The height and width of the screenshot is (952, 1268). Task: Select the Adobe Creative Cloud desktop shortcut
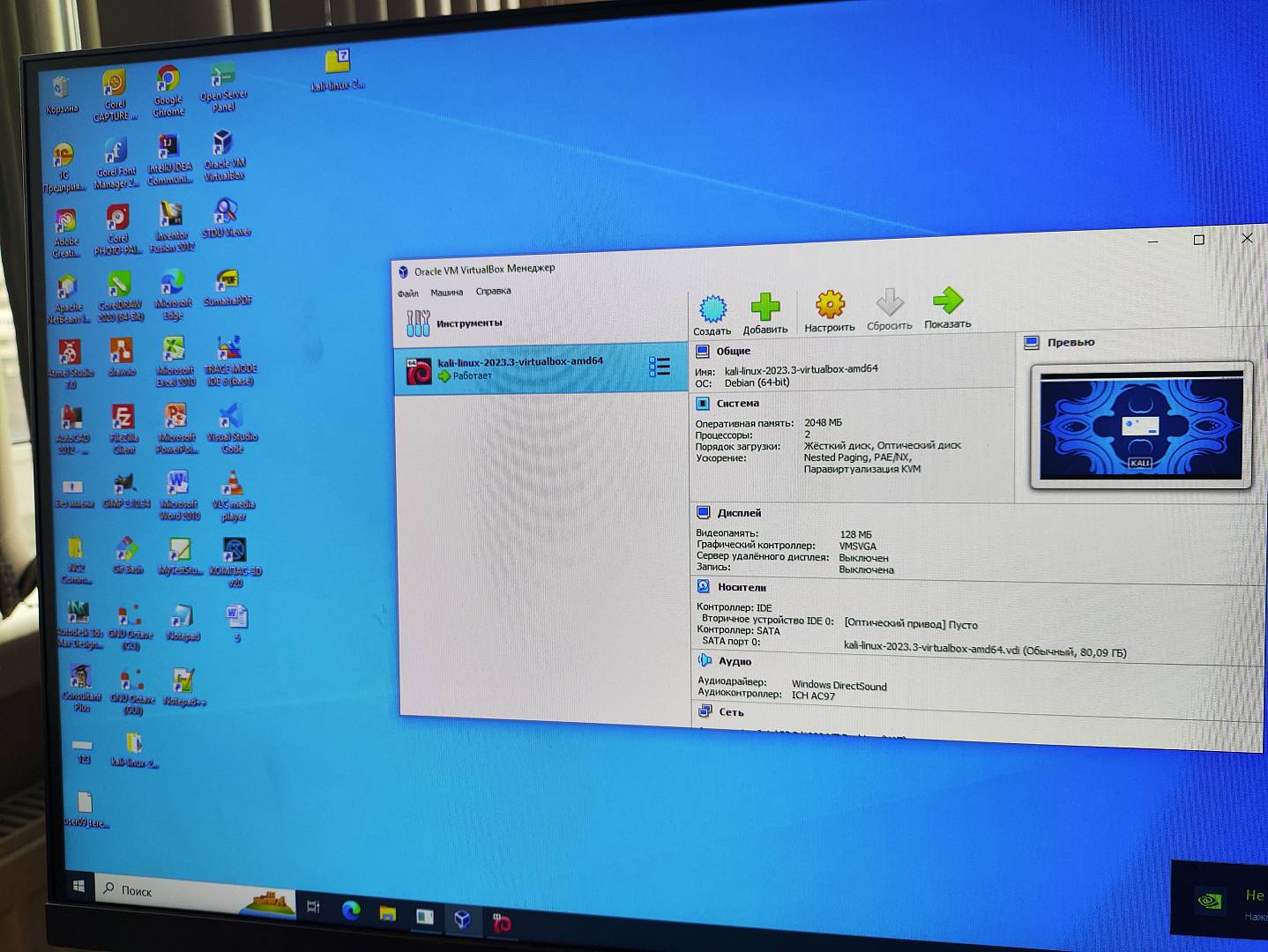(x=66, y=234)
